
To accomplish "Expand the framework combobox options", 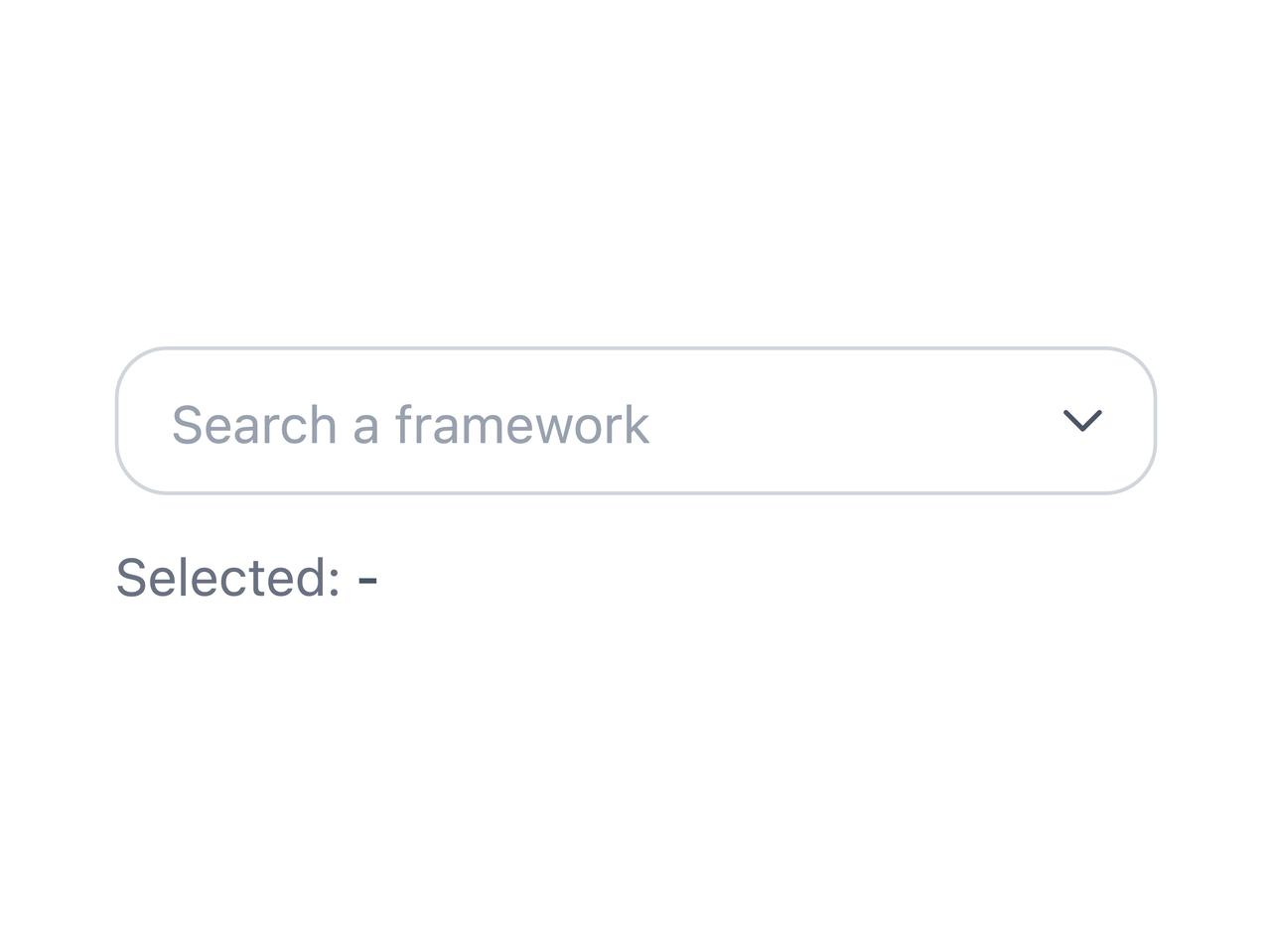I will tap(1082, 421).
